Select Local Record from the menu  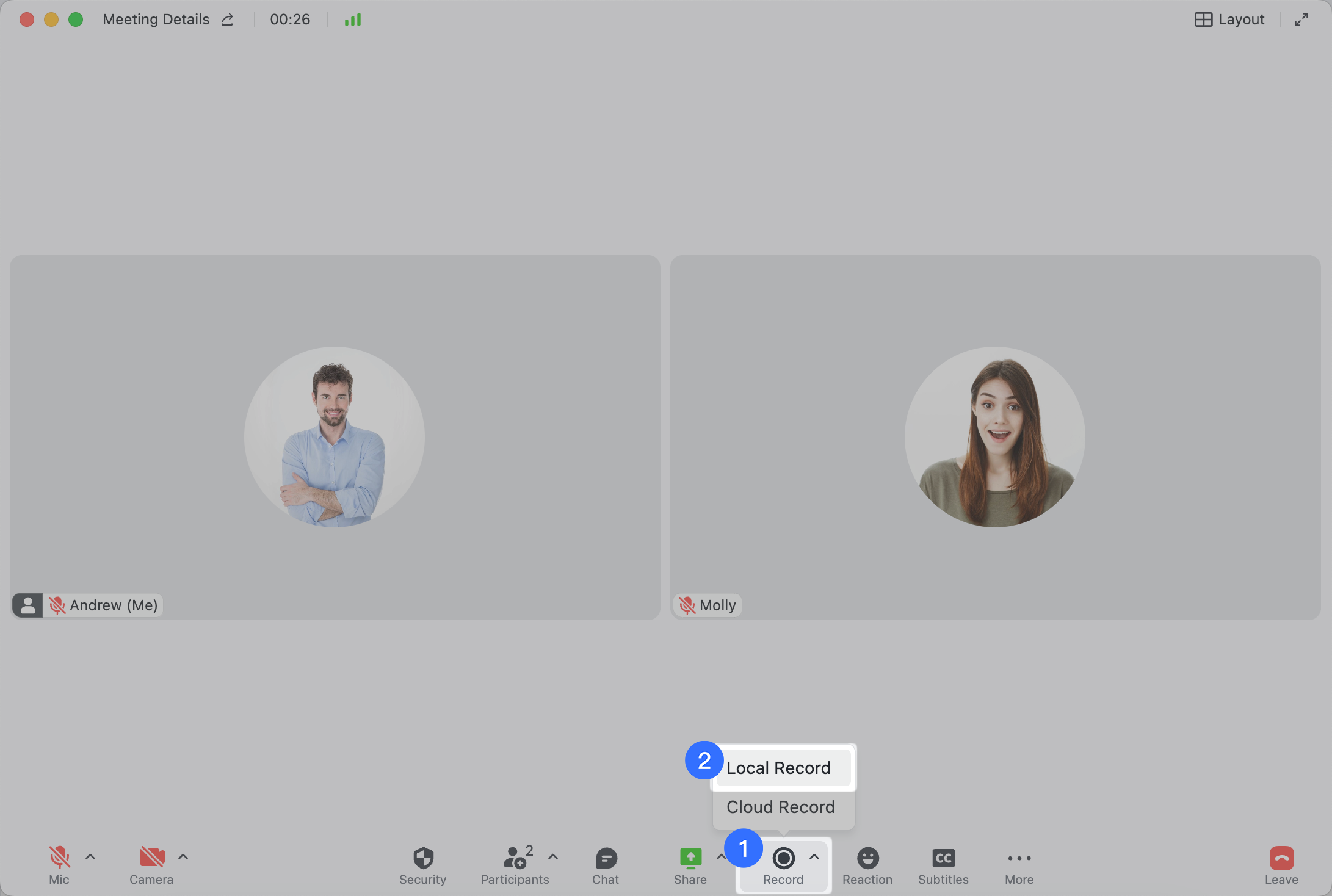point(778,768)
